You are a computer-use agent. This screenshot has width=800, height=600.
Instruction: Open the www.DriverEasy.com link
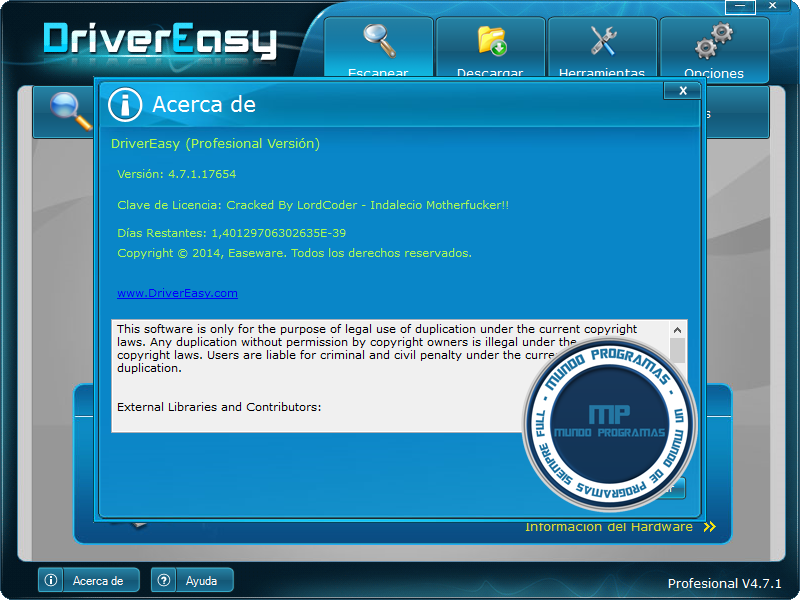[177, 293]
